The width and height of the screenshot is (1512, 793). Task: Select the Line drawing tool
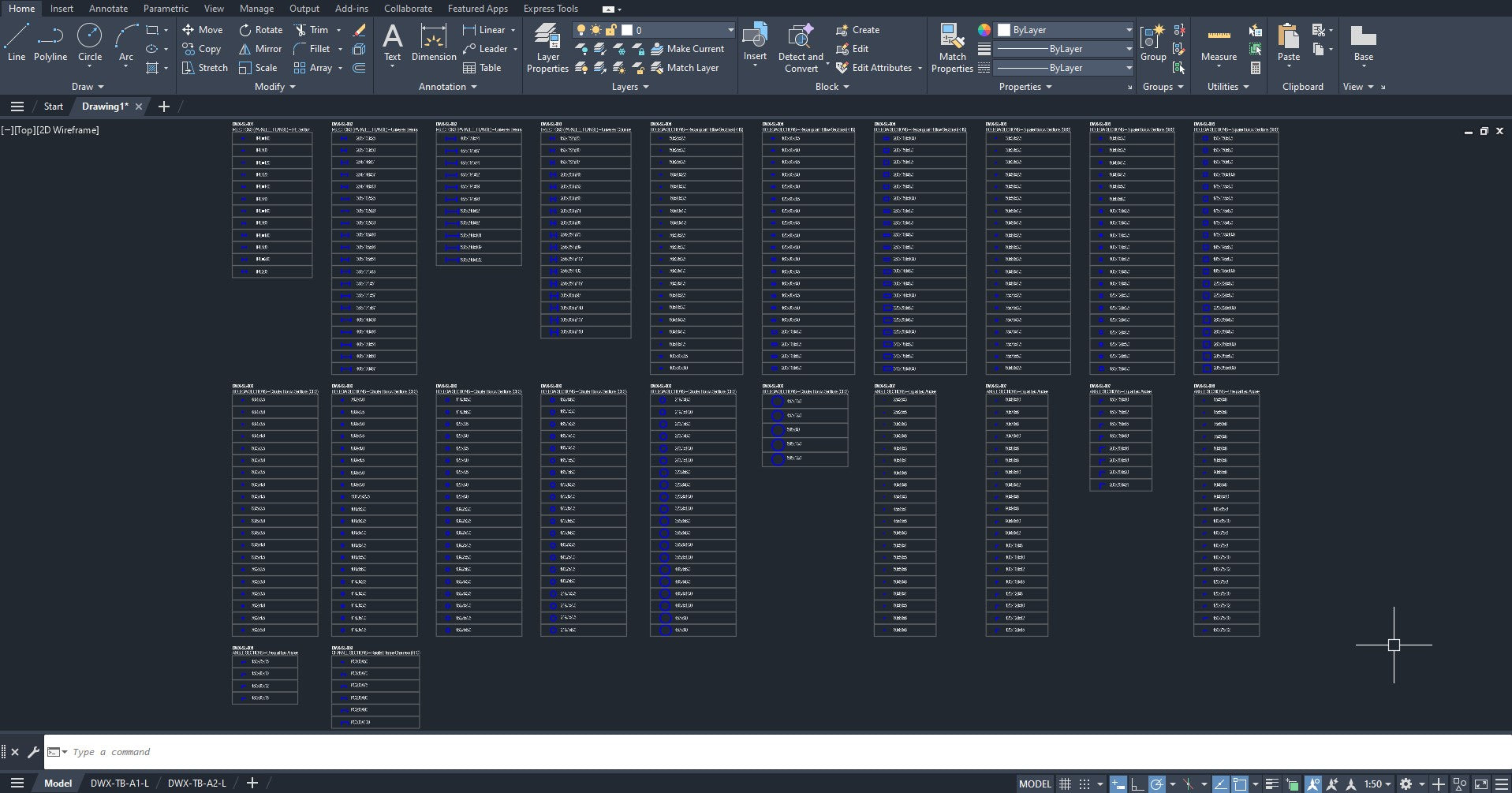coord(17,43)
